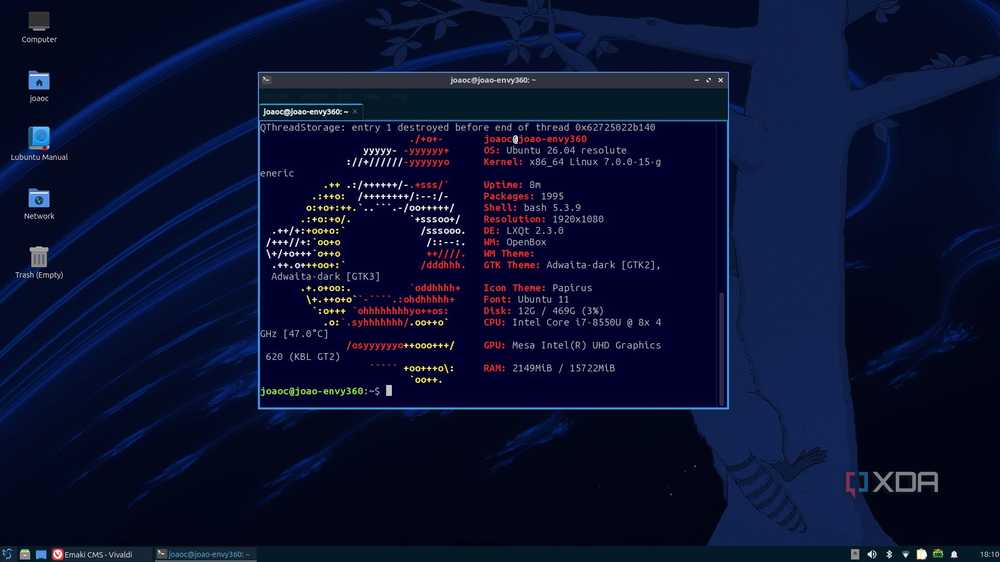The height and width of the screenshot is (562, 1000).
Task: Click the terminal prompt cursor line
Action: 326,391
